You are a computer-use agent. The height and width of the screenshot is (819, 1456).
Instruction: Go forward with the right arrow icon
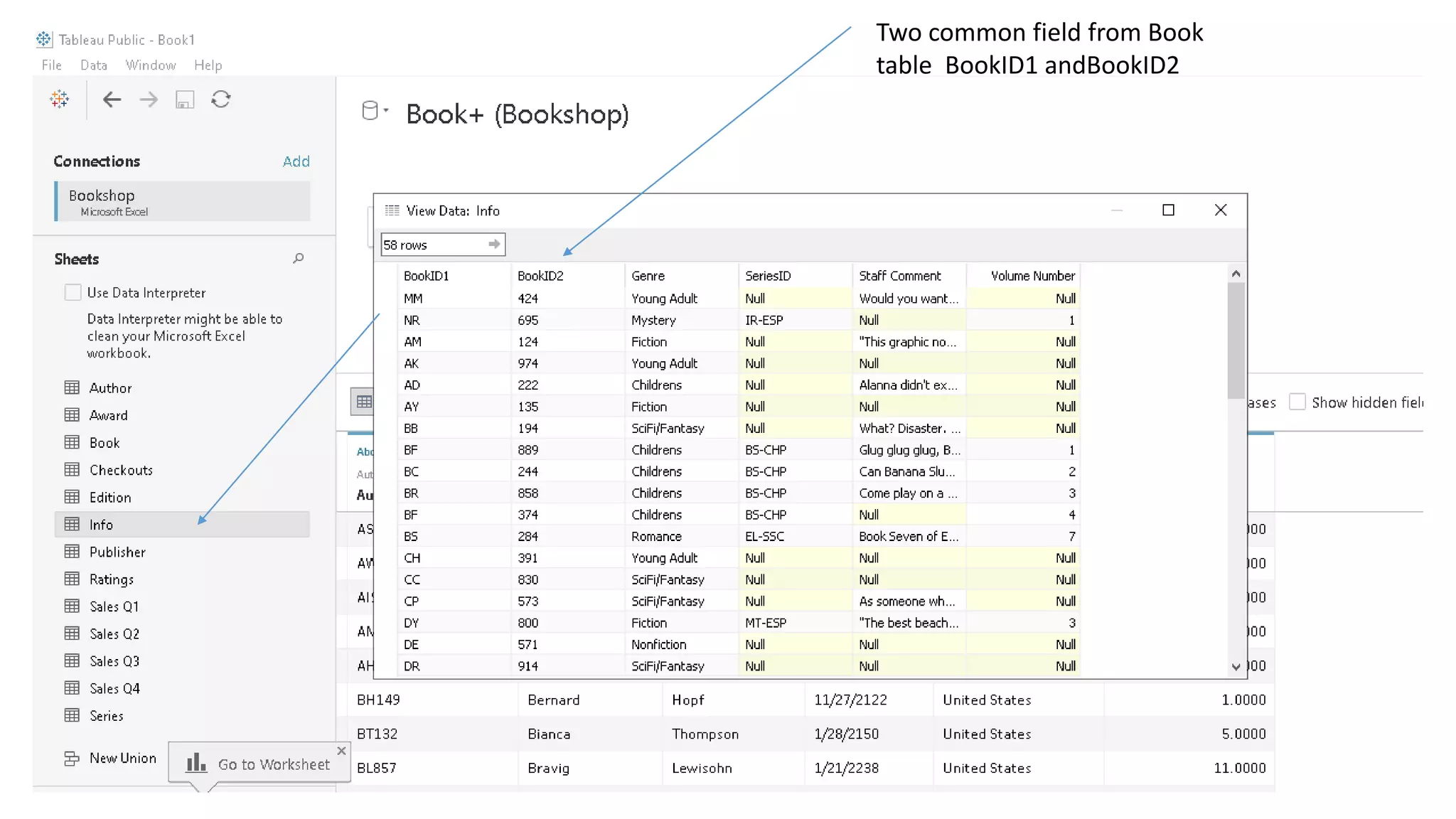(149, 100)
